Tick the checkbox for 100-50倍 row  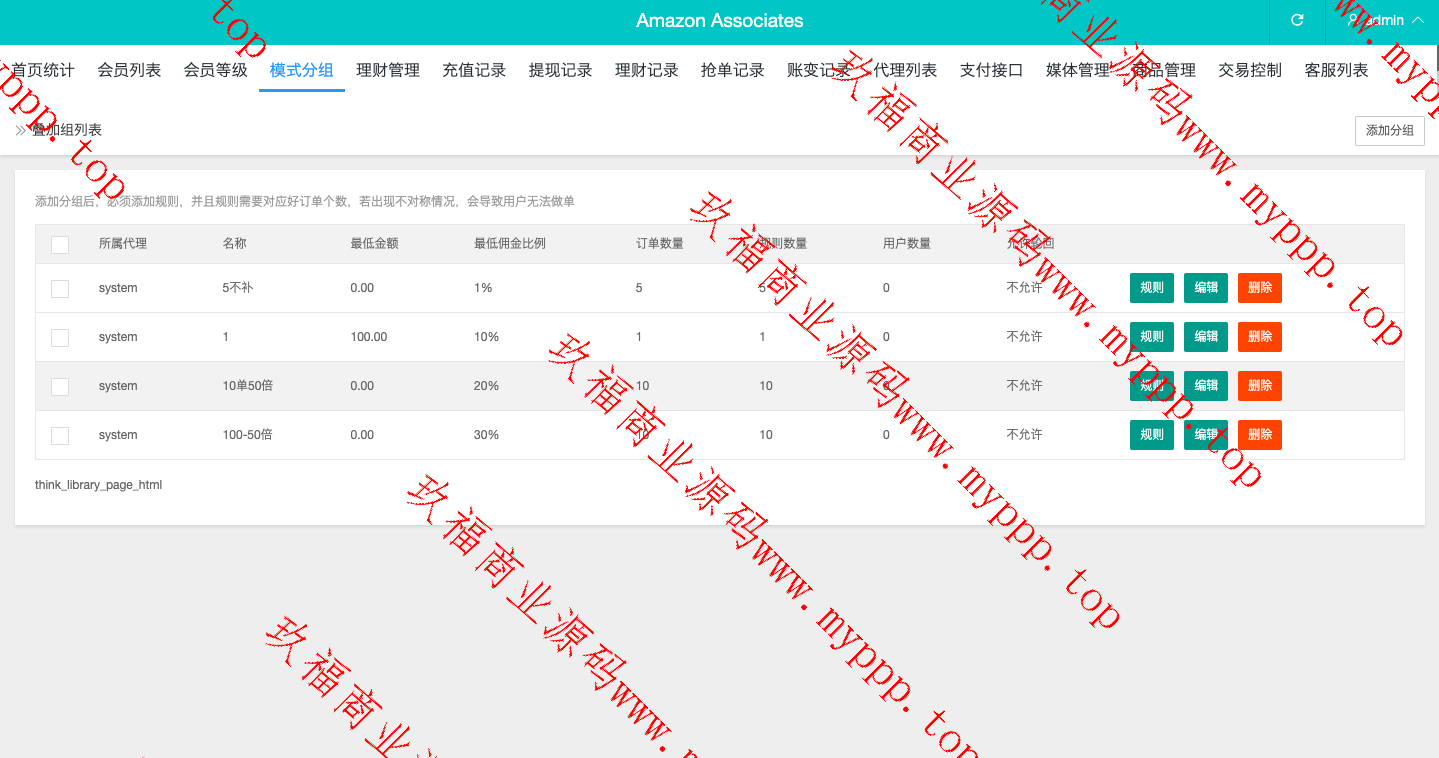[x=60, y=435]
